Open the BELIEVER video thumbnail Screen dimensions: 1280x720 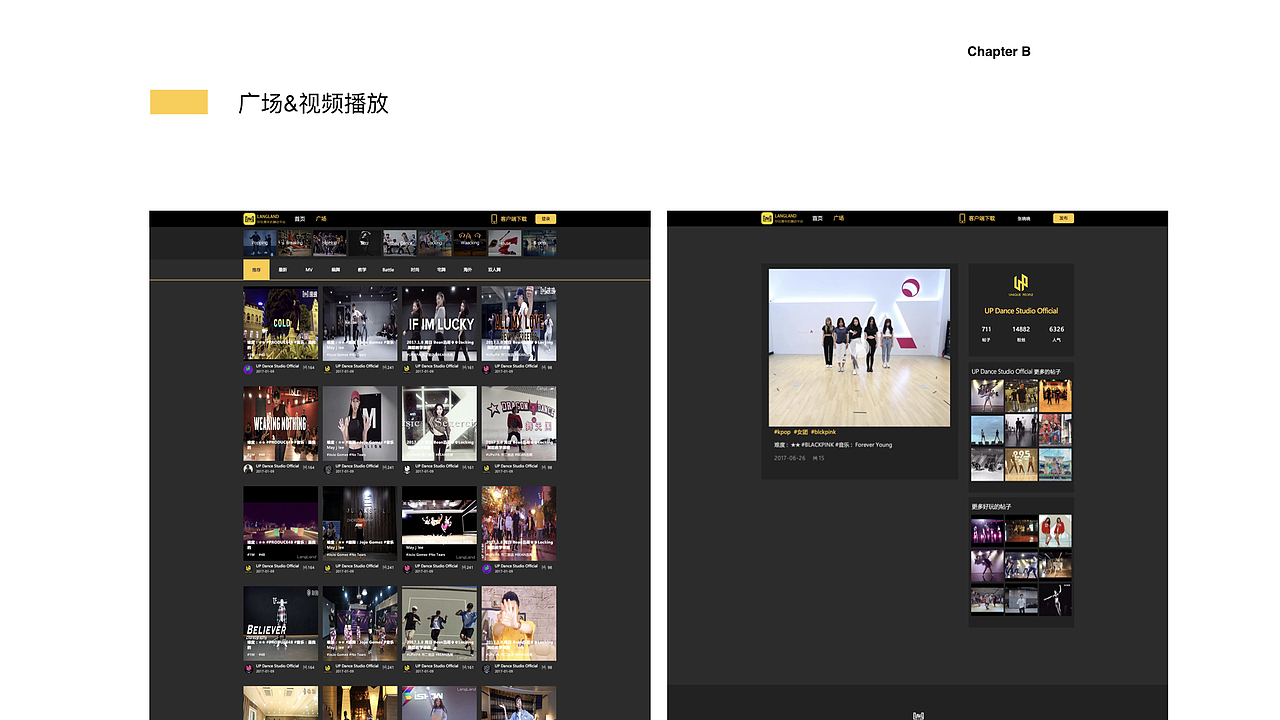coord(281,623)
